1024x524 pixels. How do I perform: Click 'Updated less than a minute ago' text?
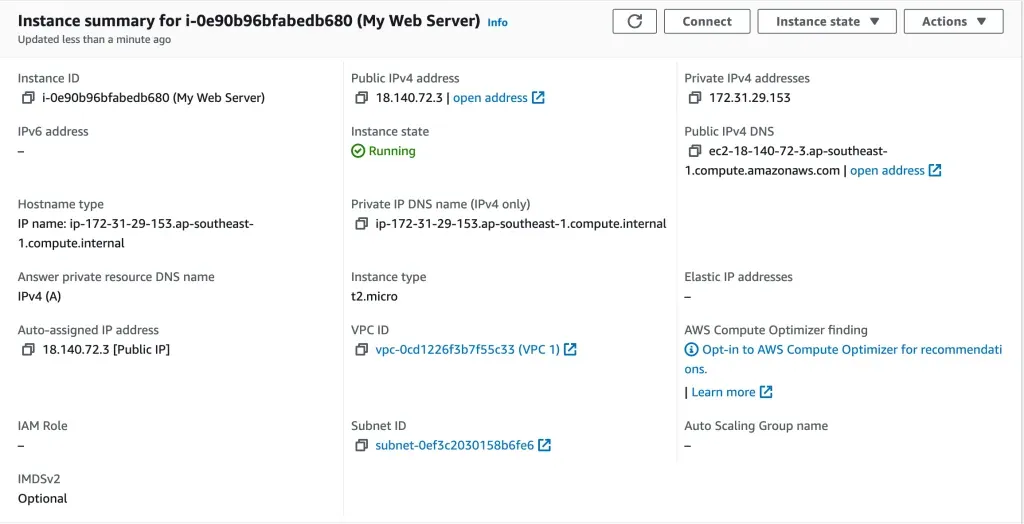pyautogui.click(x=94, y=39)
